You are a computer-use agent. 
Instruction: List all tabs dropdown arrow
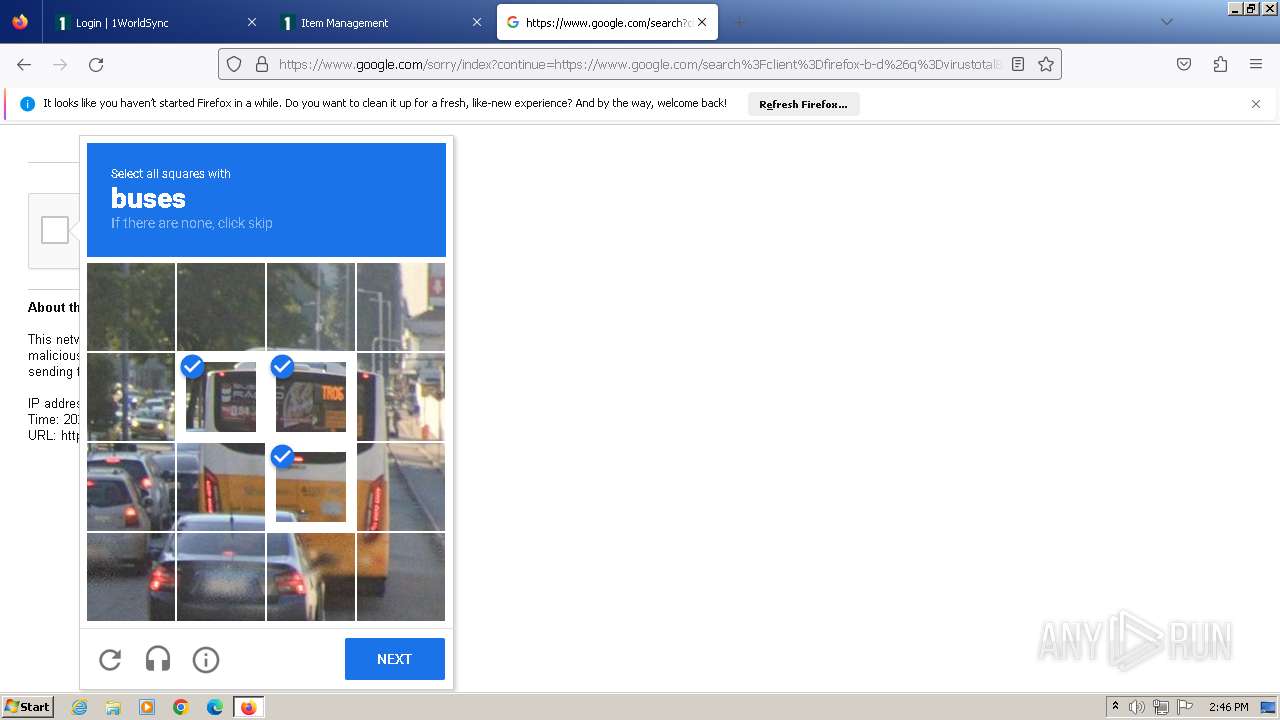pyautogui.click(x=1166, y=22)
